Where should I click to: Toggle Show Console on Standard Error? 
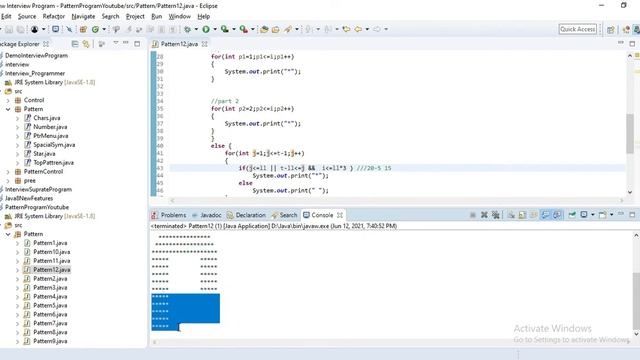[557, 215]
